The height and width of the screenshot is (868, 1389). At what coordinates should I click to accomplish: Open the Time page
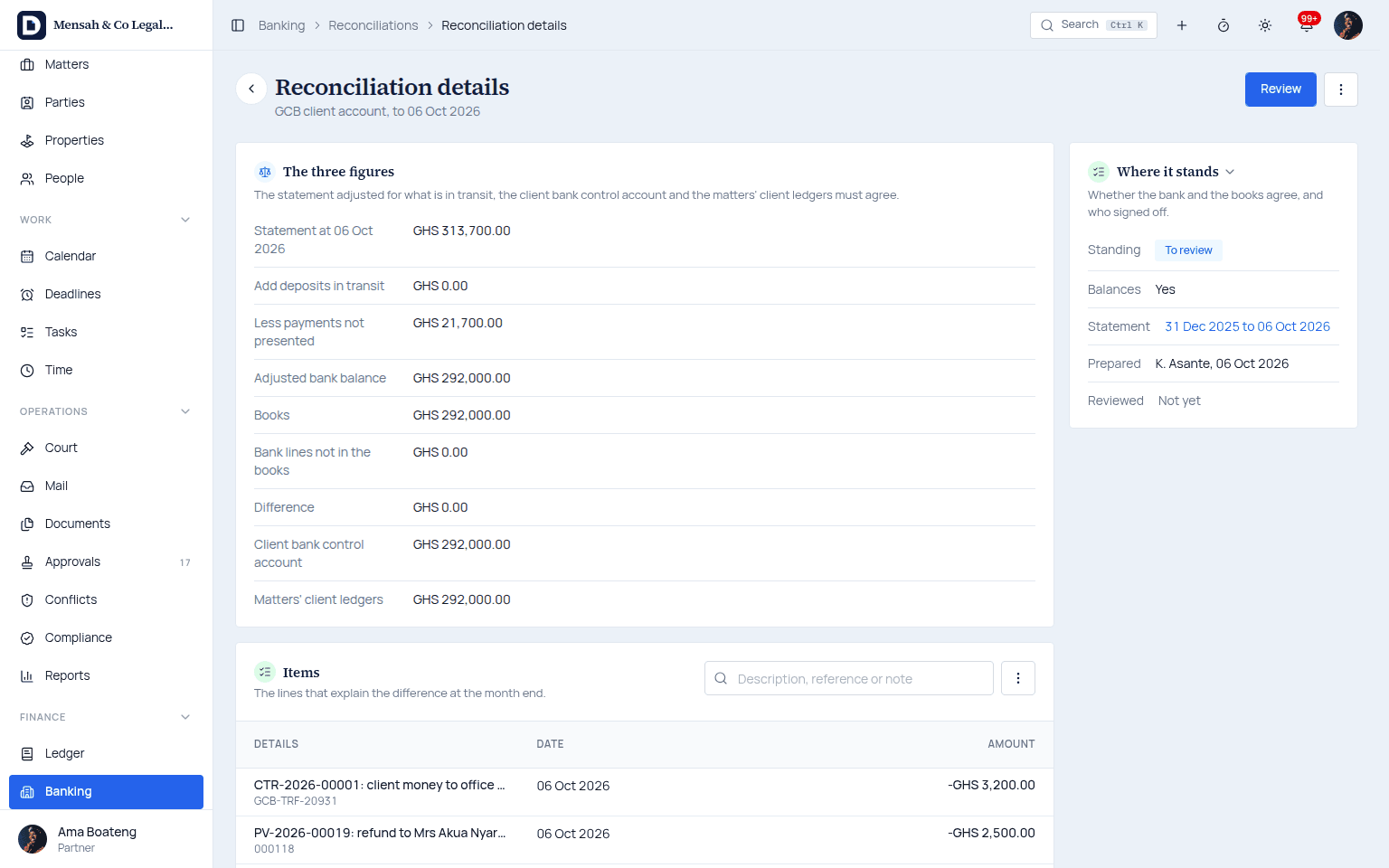(106, 370)
